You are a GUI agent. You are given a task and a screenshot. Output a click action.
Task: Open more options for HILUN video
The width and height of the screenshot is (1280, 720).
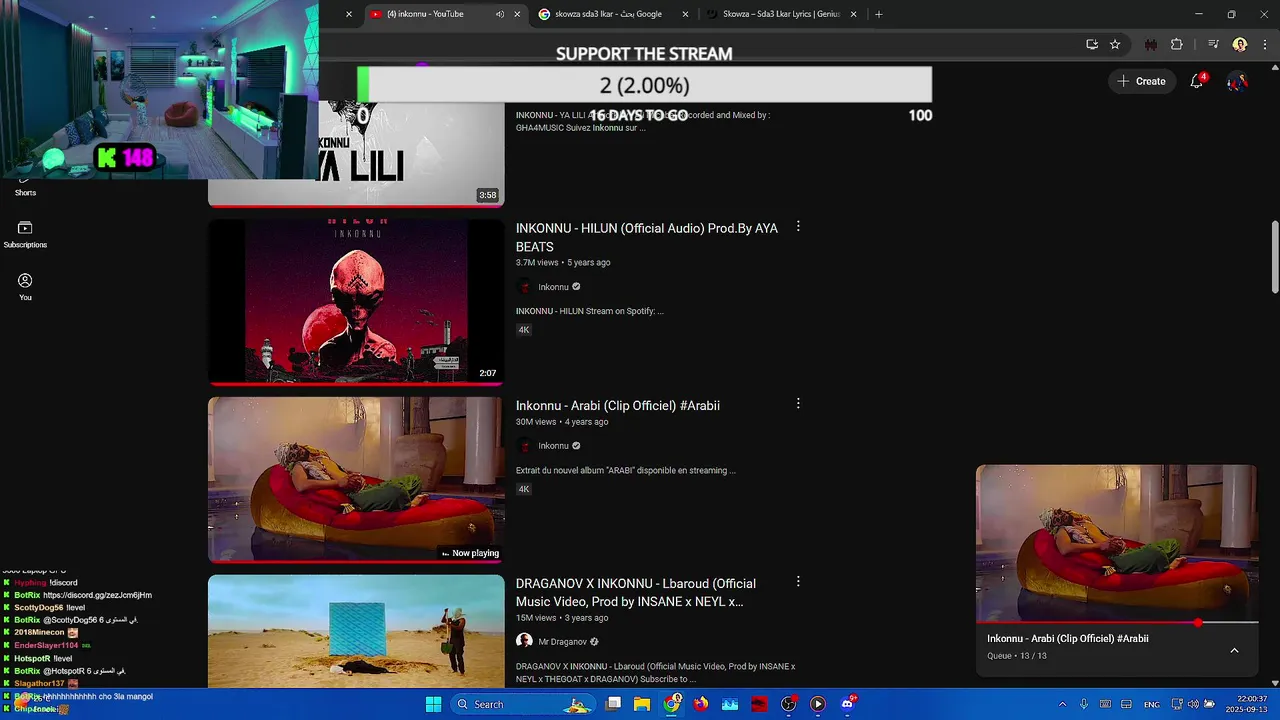pos(798,227)
